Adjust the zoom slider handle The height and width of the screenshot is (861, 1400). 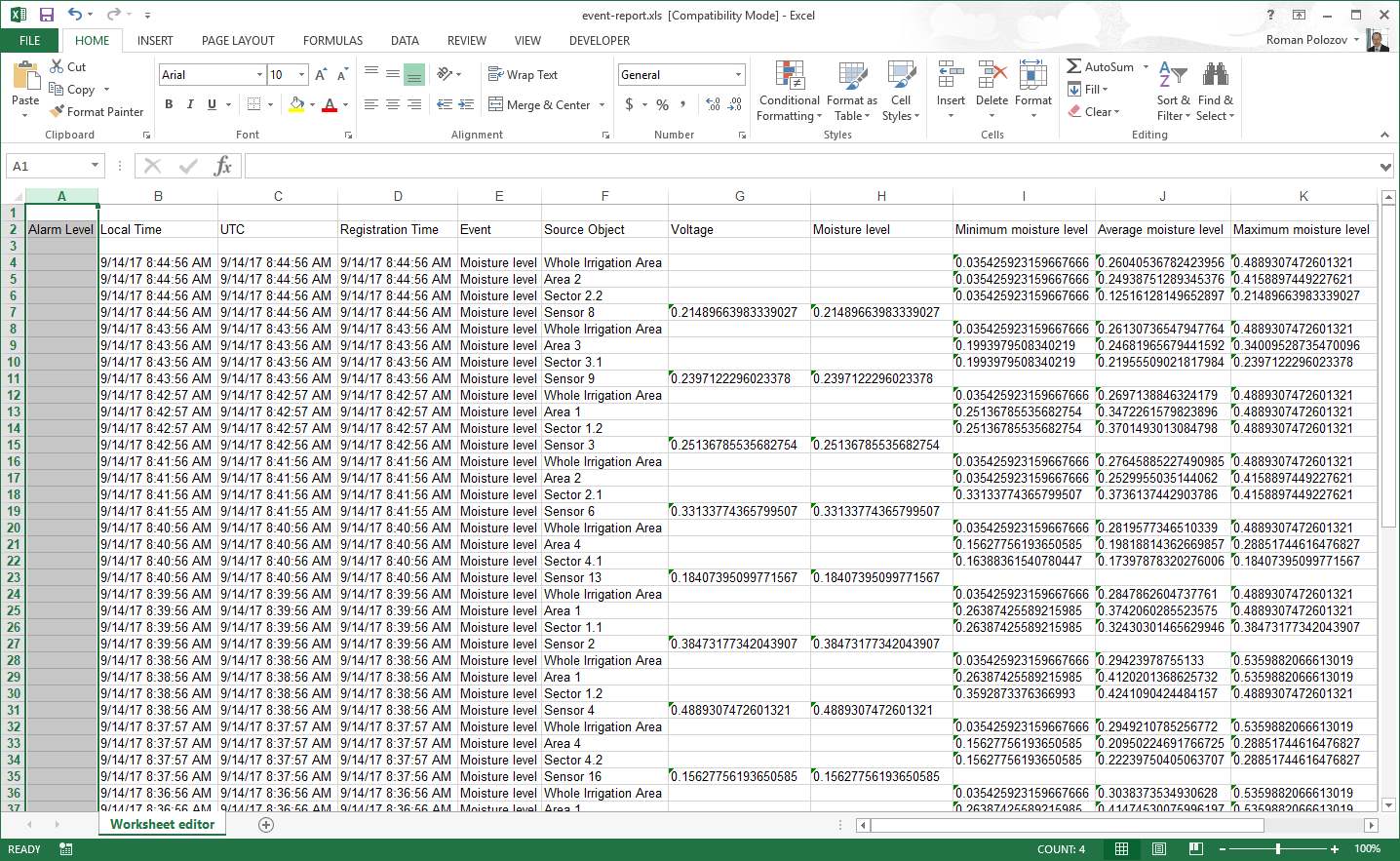(x=1278, y=849)
